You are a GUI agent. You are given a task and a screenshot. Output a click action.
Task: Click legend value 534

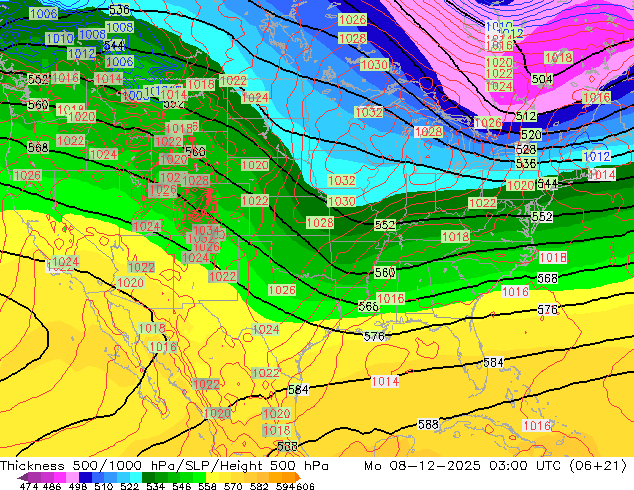155,486
